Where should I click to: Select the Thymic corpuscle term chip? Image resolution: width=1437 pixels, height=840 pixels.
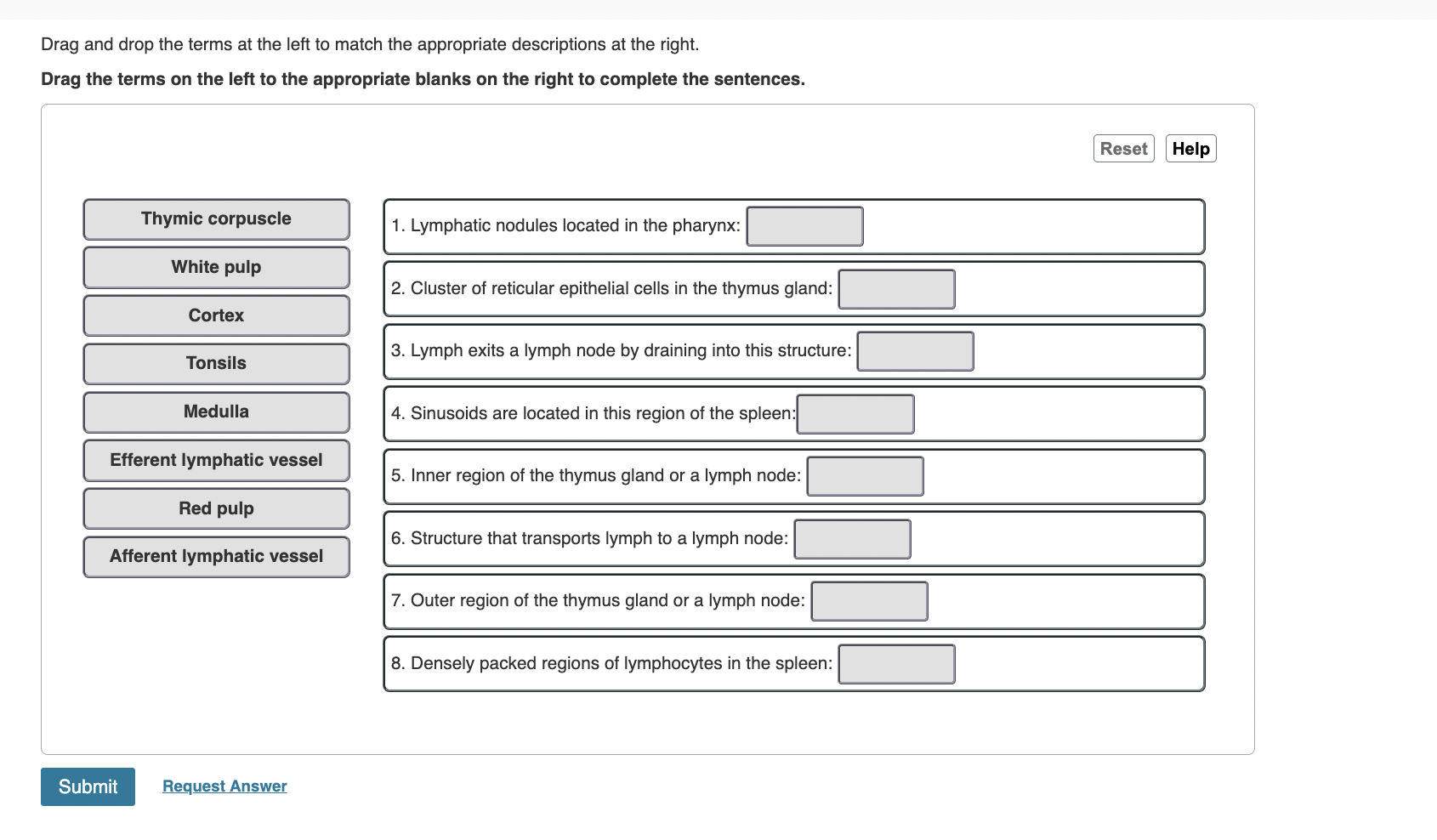[216, 219]
